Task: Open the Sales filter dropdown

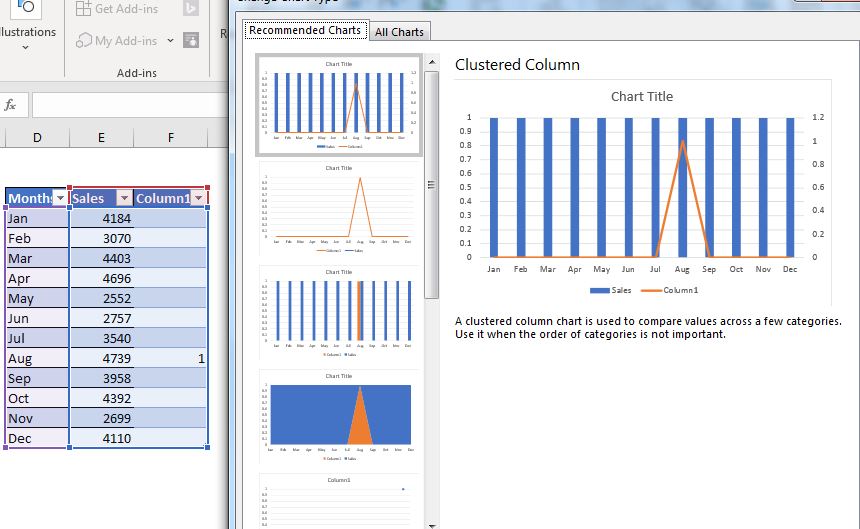Action: 125,198
